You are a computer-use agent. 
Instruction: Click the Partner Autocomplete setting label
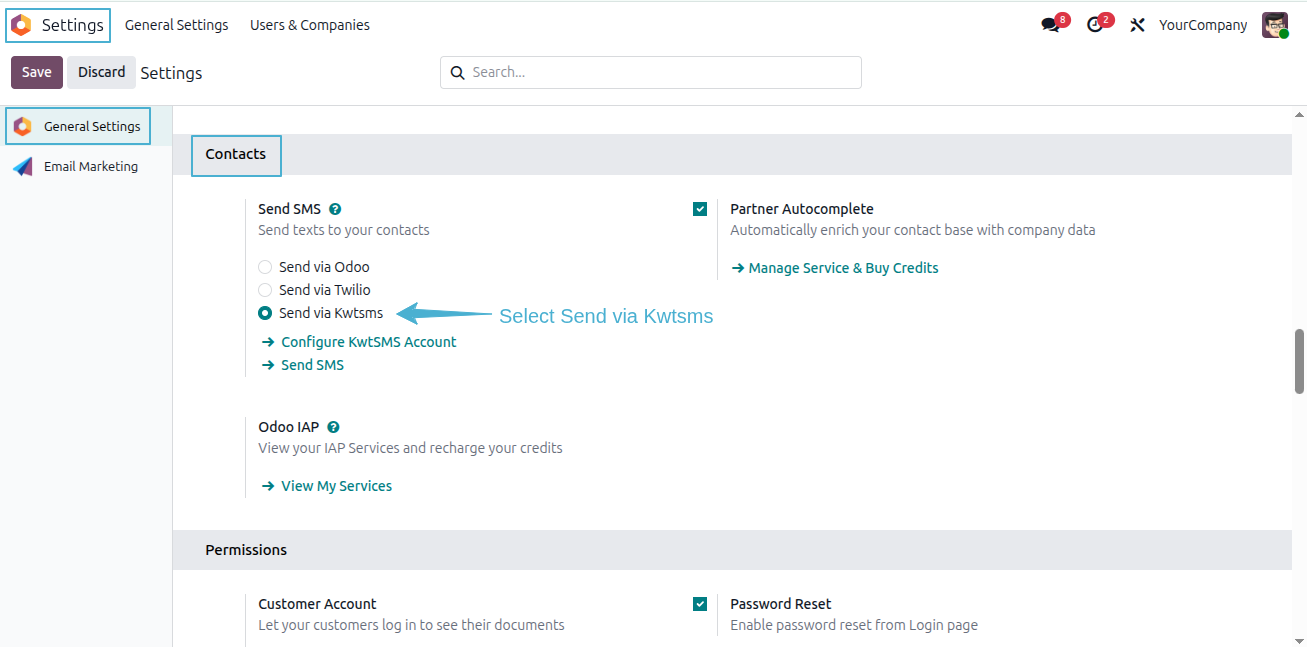[x=802, y=209]
